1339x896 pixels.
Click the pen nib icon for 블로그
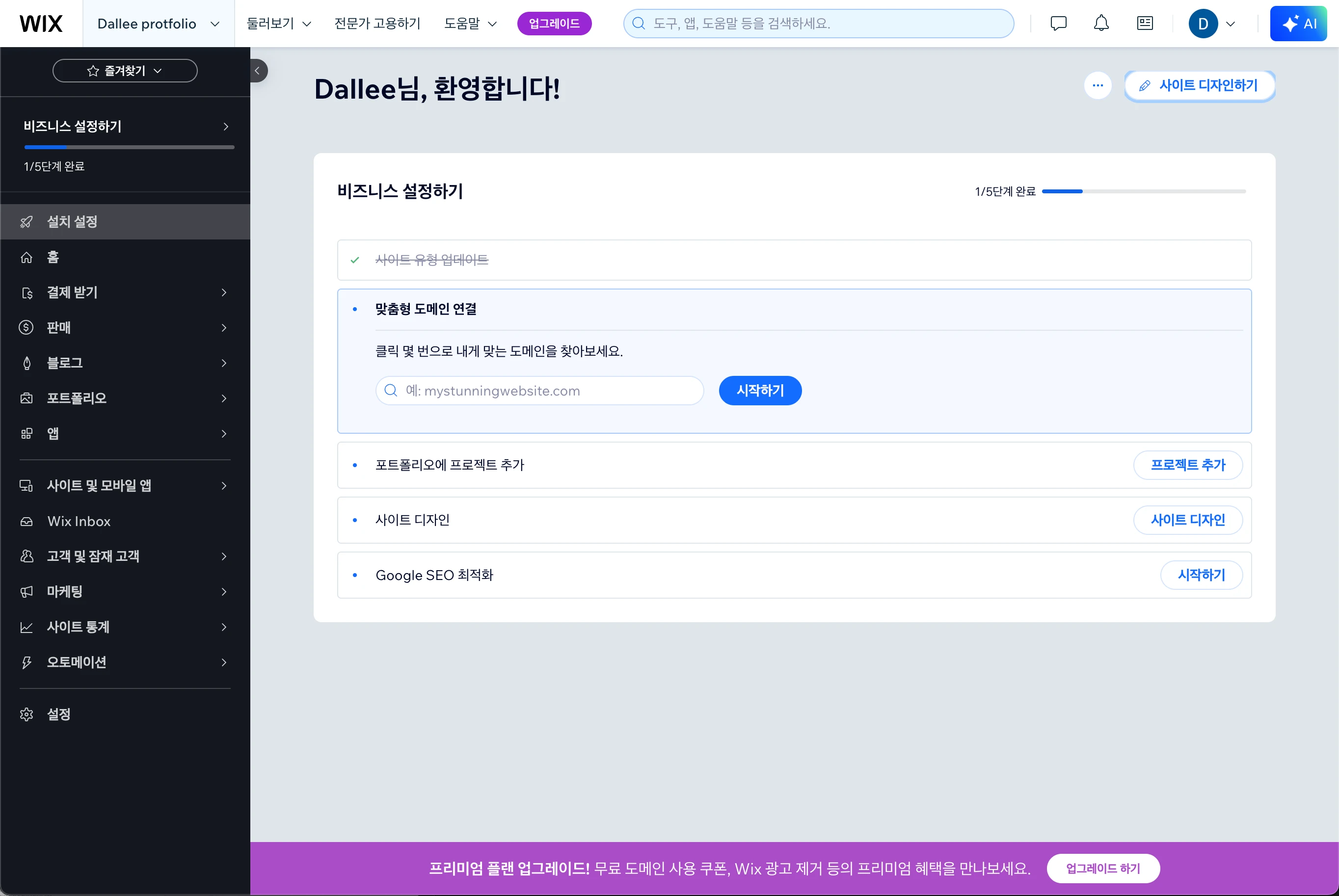(x=27, y=363)
